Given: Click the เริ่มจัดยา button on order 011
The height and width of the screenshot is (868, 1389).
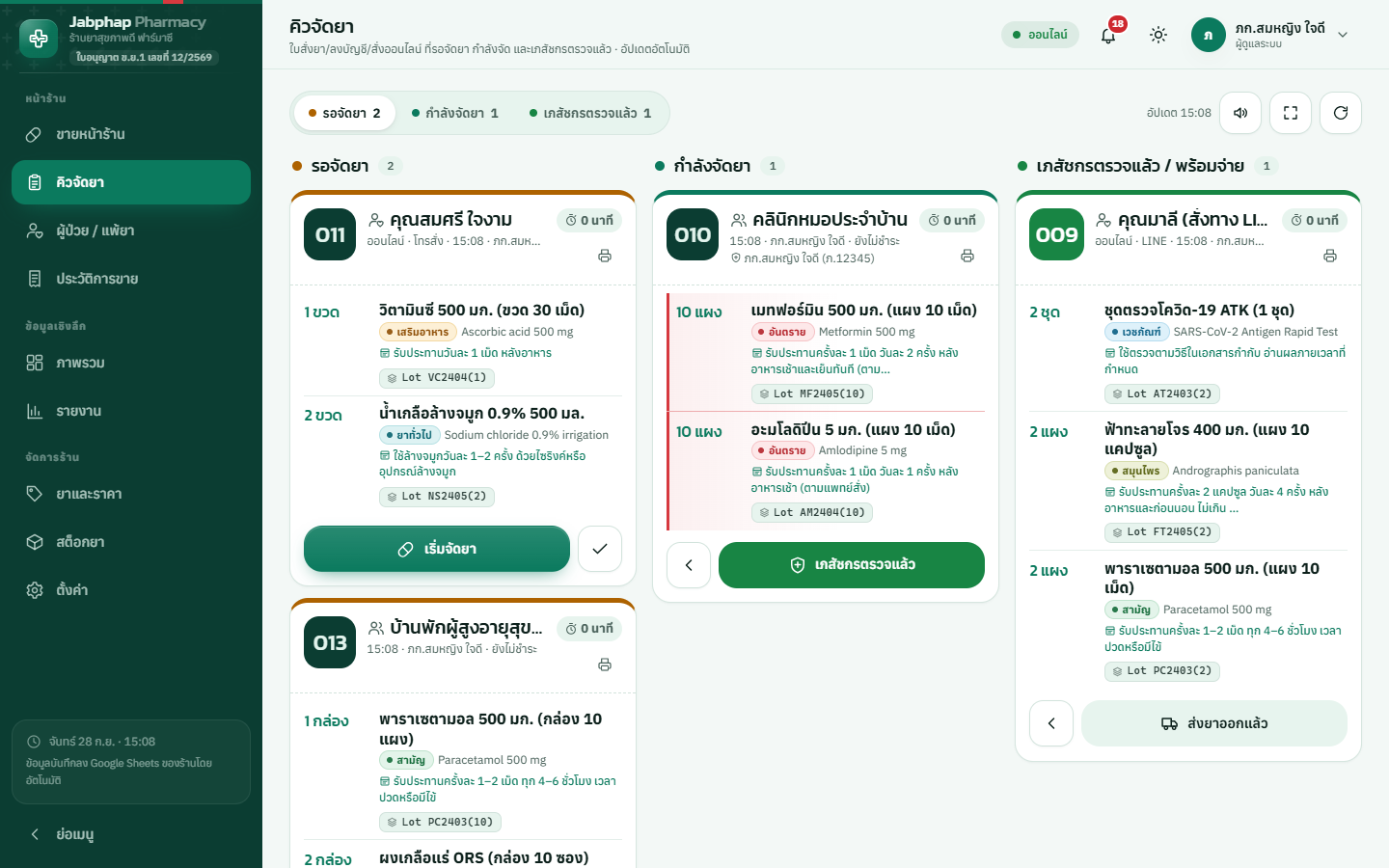Looking at the screenshot, I should click(437, 549).
